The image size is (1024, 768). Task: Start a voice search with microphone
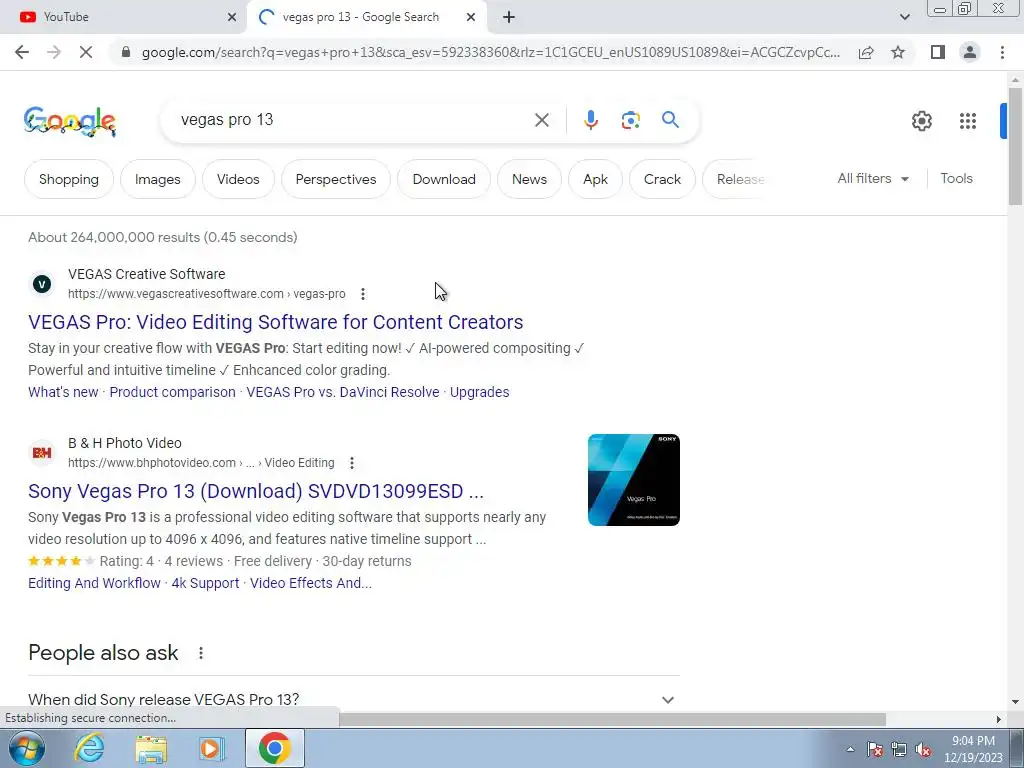pyautogui.click(x=590, y=120)
